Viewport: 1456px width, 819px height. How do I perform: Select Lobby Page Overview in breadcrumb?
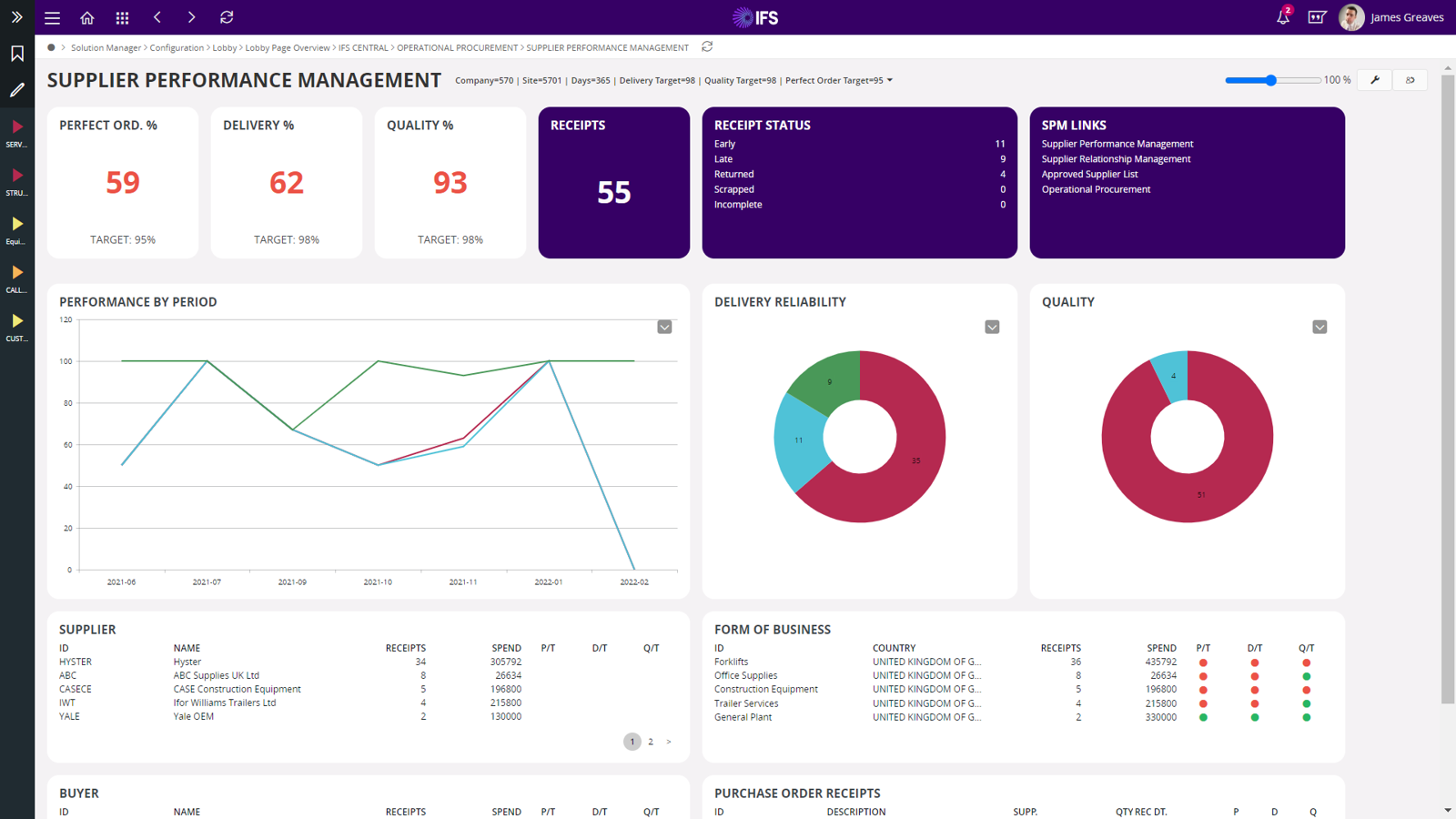288,47
